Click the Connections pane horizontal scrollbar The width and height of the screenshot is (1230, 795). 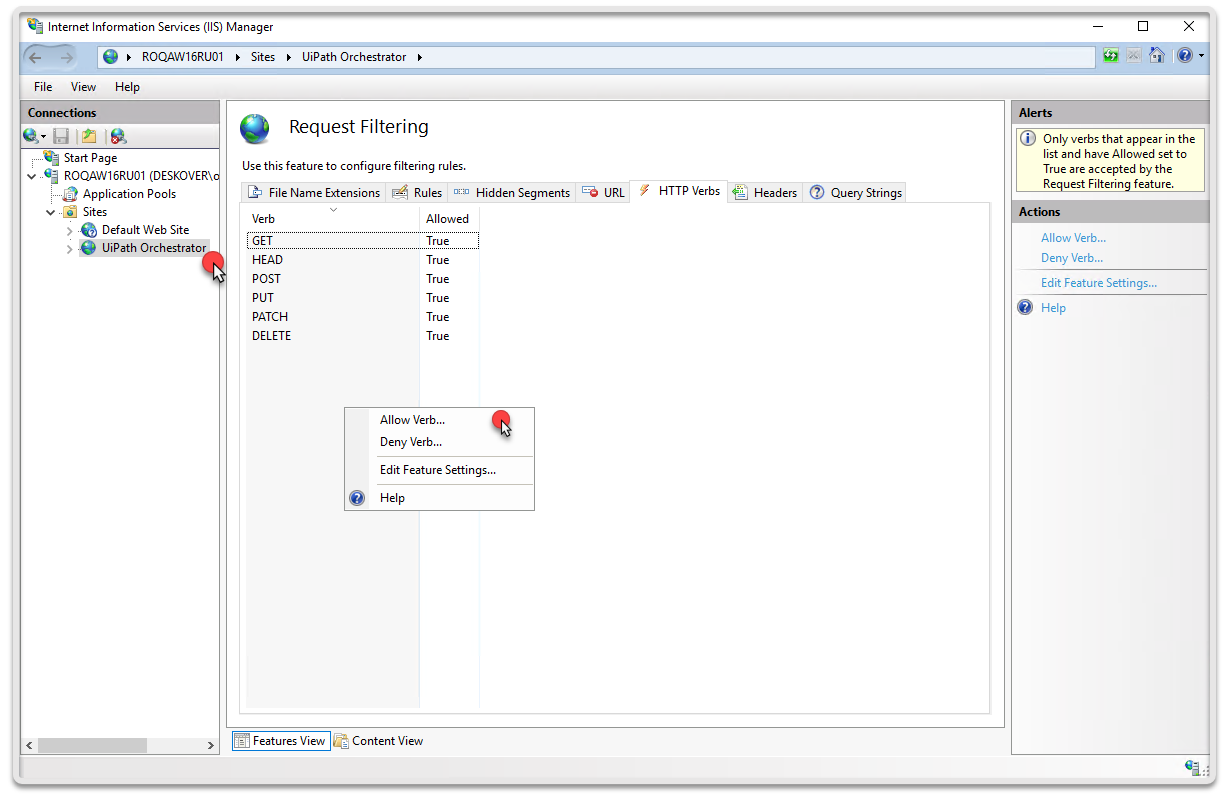pos(92,745)
